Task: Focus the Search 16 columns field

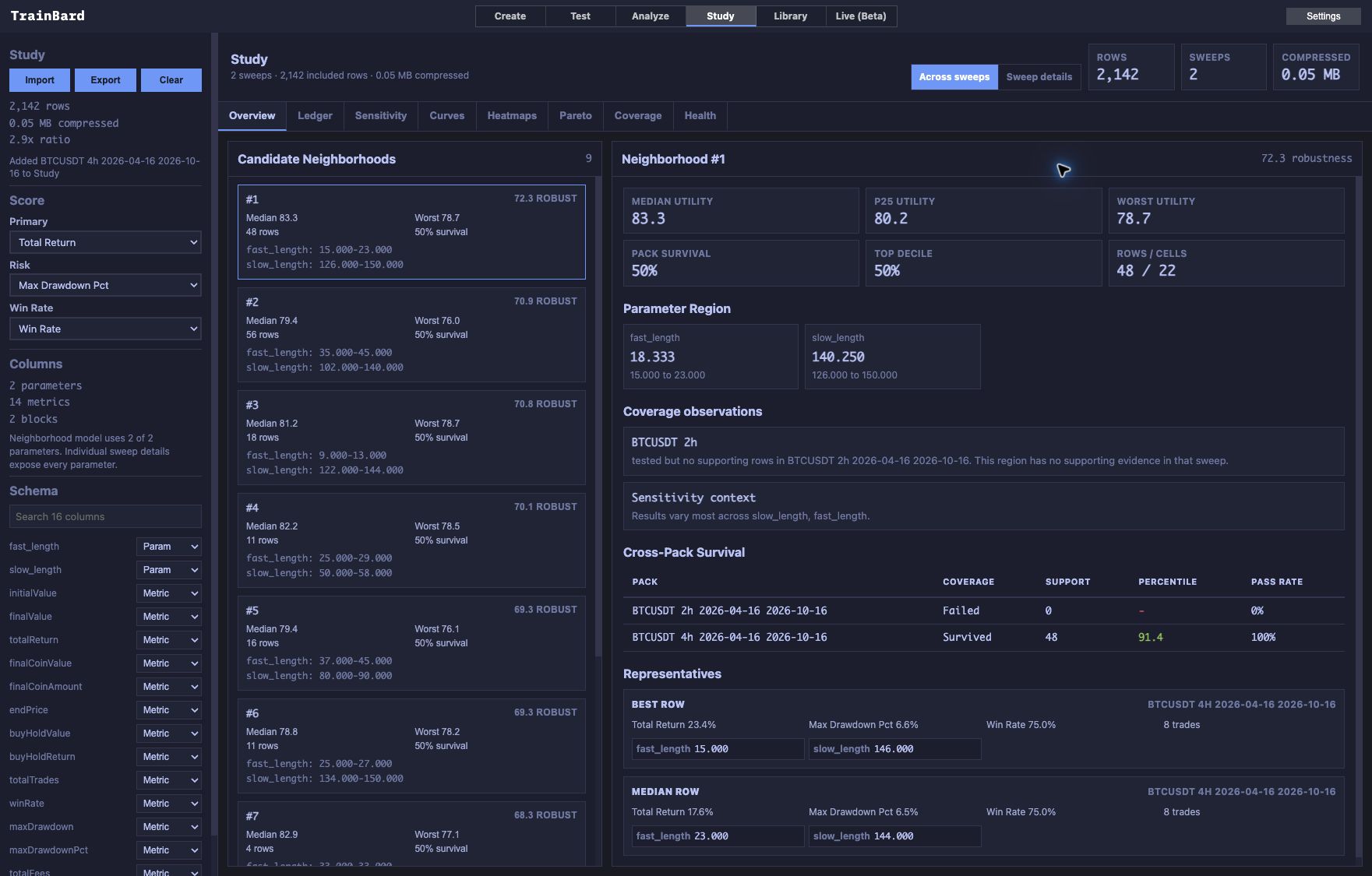Action: (x=105, y=517)
